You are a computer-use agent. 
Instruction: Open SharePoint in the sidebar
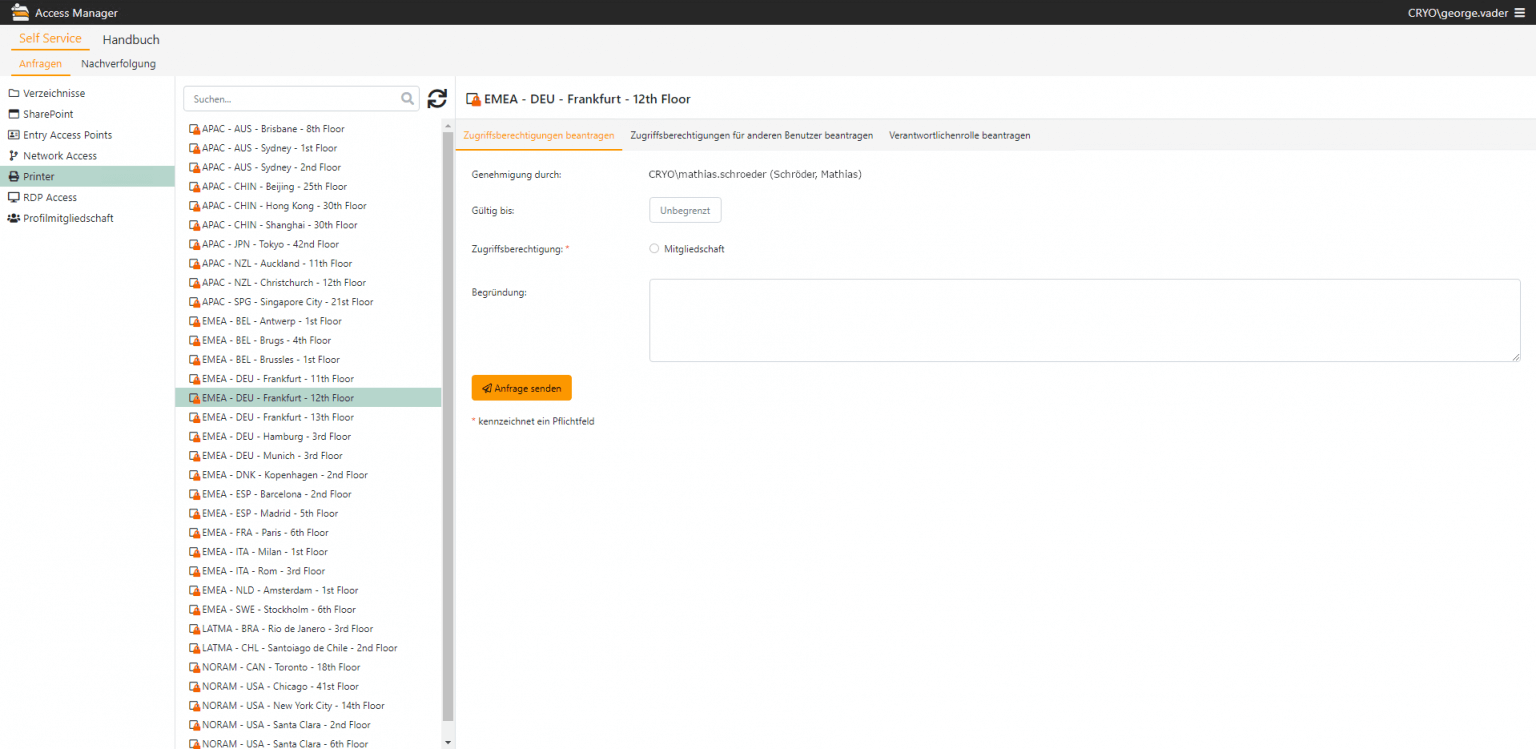(48, 114)
